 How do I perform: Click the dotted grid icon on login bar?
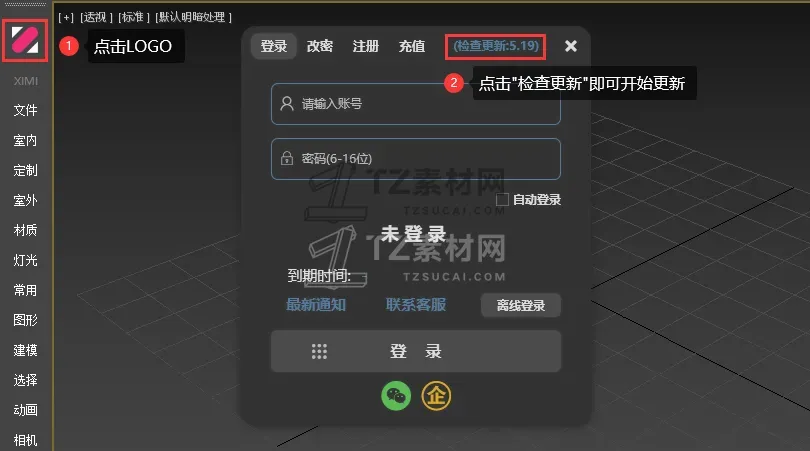(319, 351)
